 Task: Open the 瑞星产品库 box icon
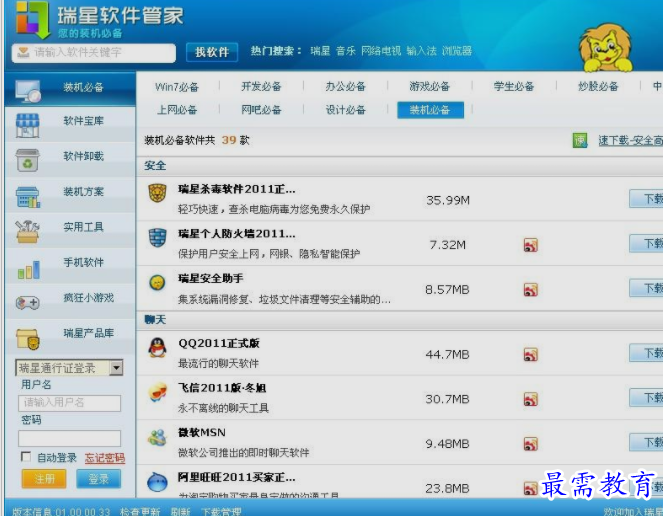[28, 339]
